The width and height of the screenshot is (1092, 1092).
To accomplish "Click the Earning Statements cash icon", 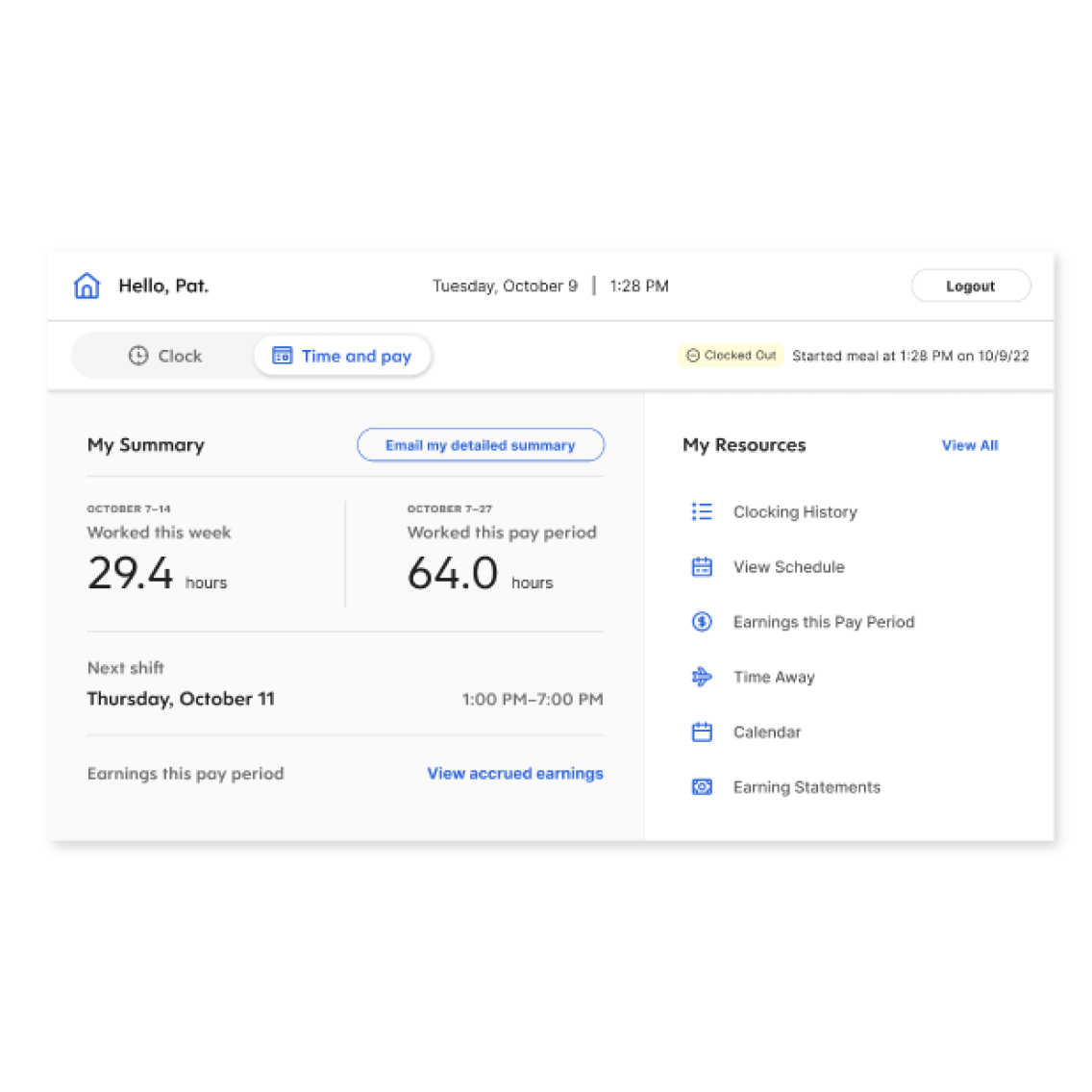I will (702, 786).
